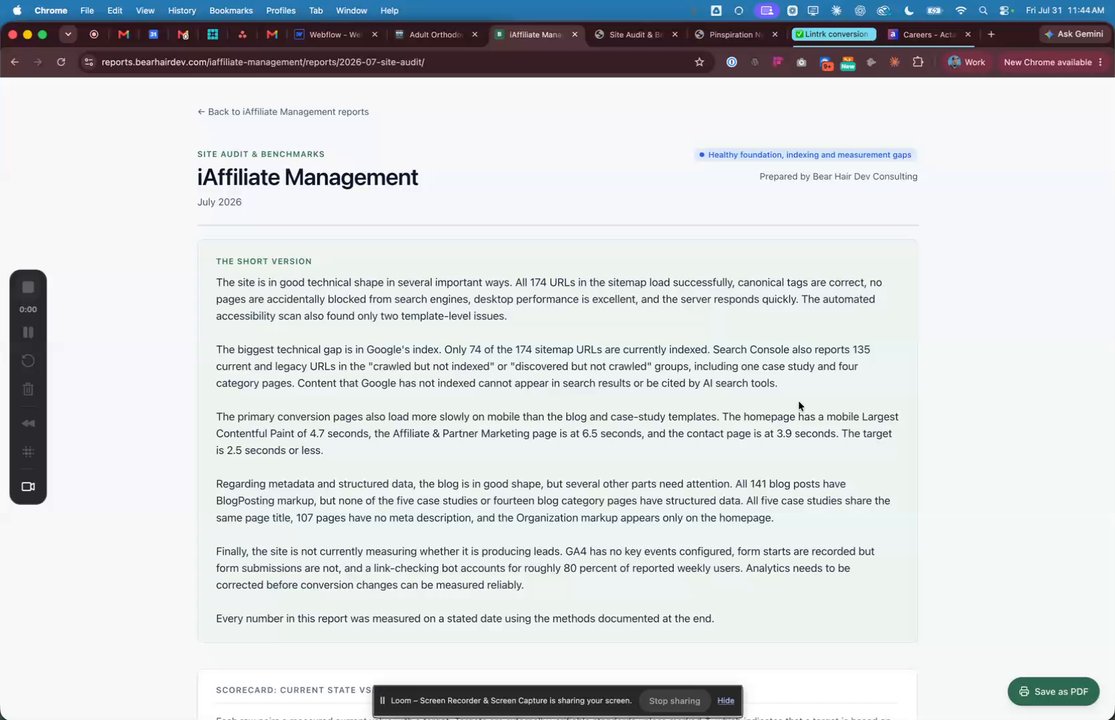Click the rewind icon in Loom control bar

[28, 423]
